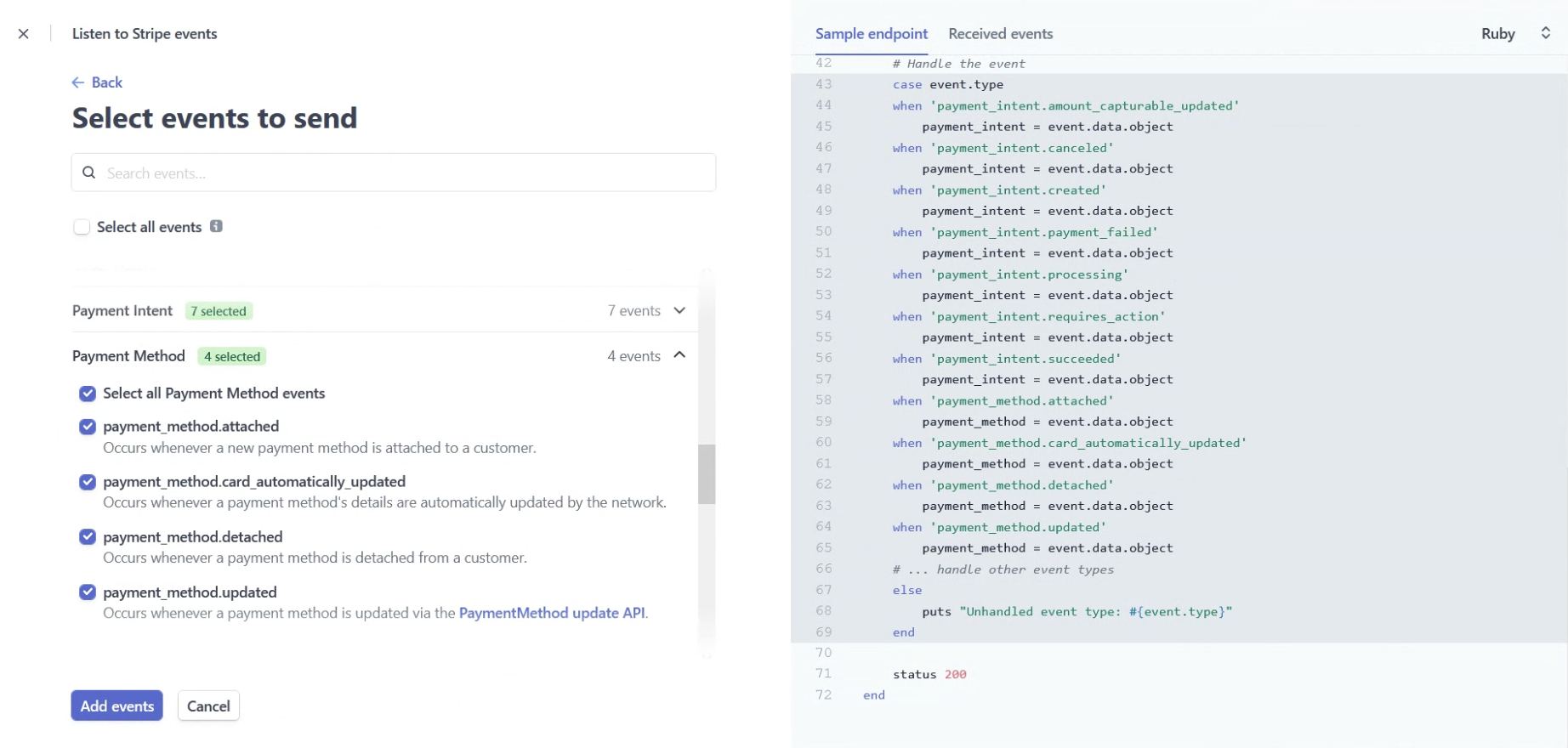Click the 7 events count text
Screen dimensions: 1568x748
tap(634, 311)
